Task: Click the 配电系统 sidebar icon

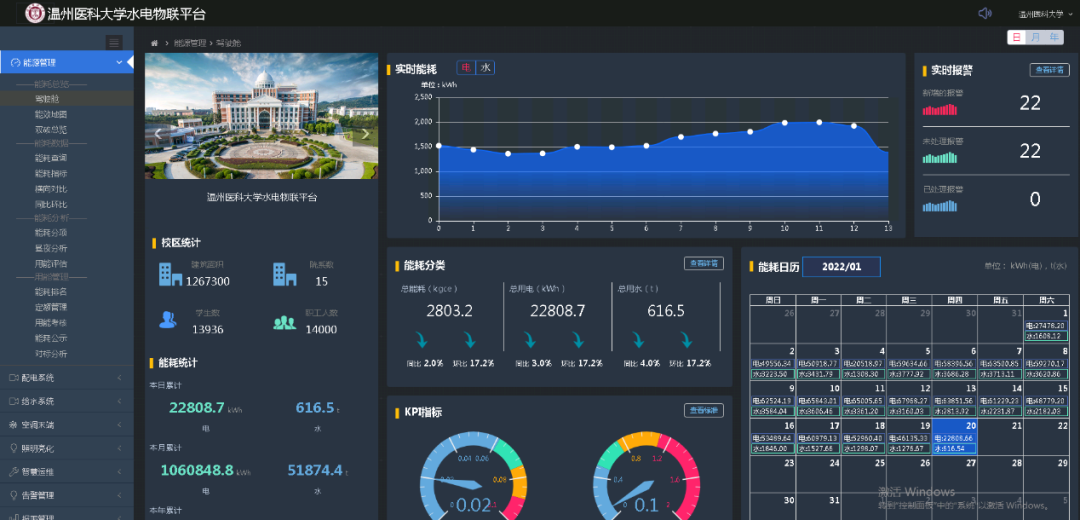Action: click(14, 377)
